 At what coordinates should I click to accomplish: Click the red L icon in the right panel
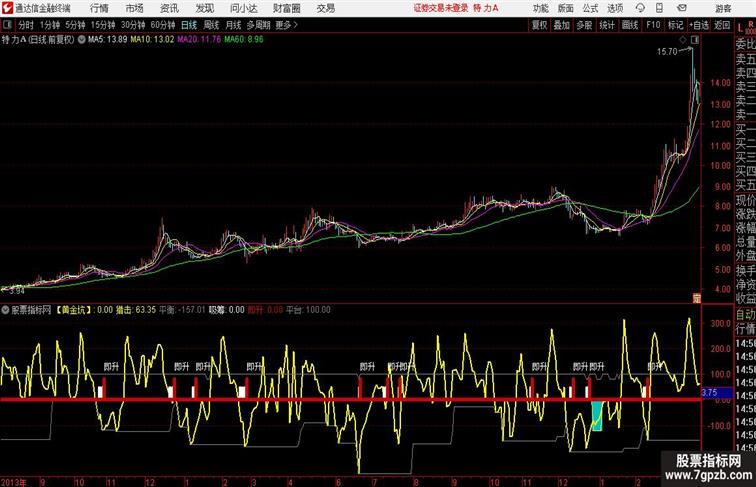740,28
